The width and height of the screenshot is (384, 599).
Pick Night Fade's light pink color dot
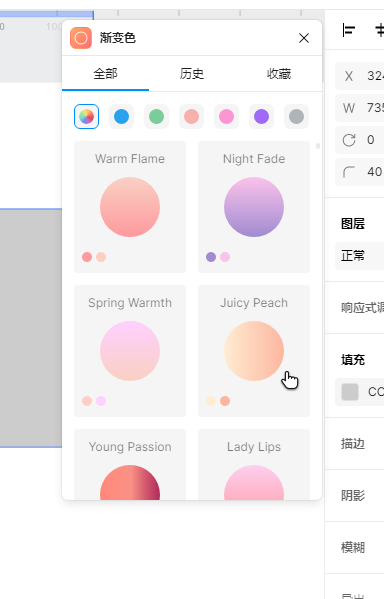225,257
